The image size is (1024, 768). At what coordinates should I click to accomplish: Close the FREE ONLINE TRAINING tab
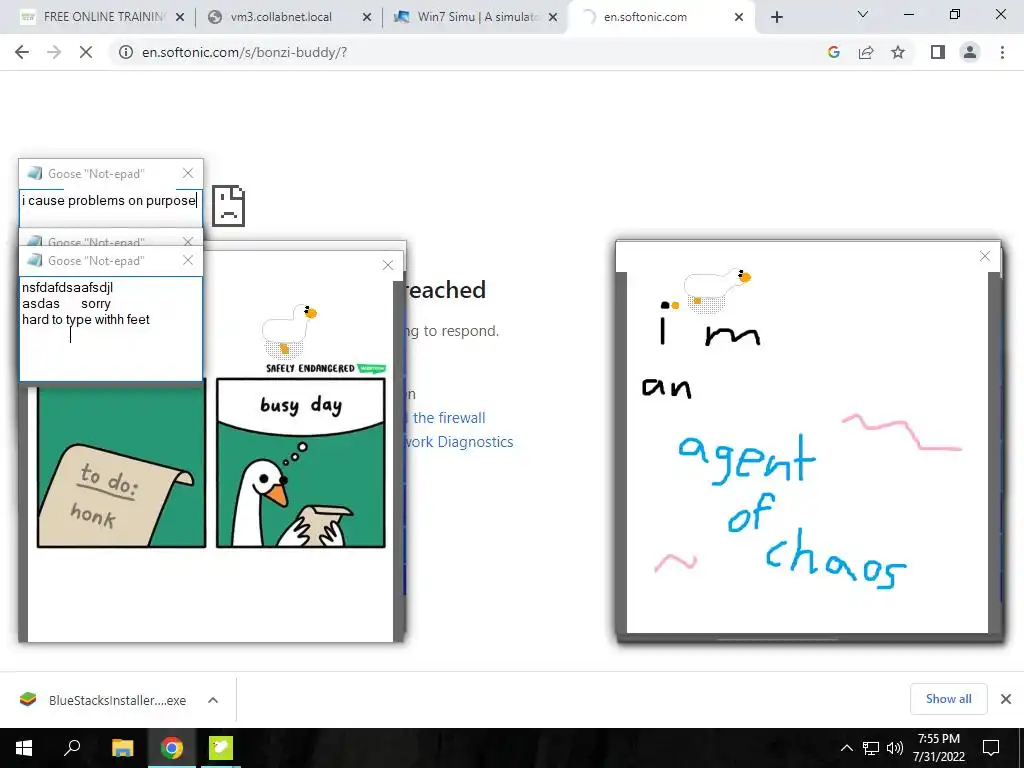(x=180, y=17)
